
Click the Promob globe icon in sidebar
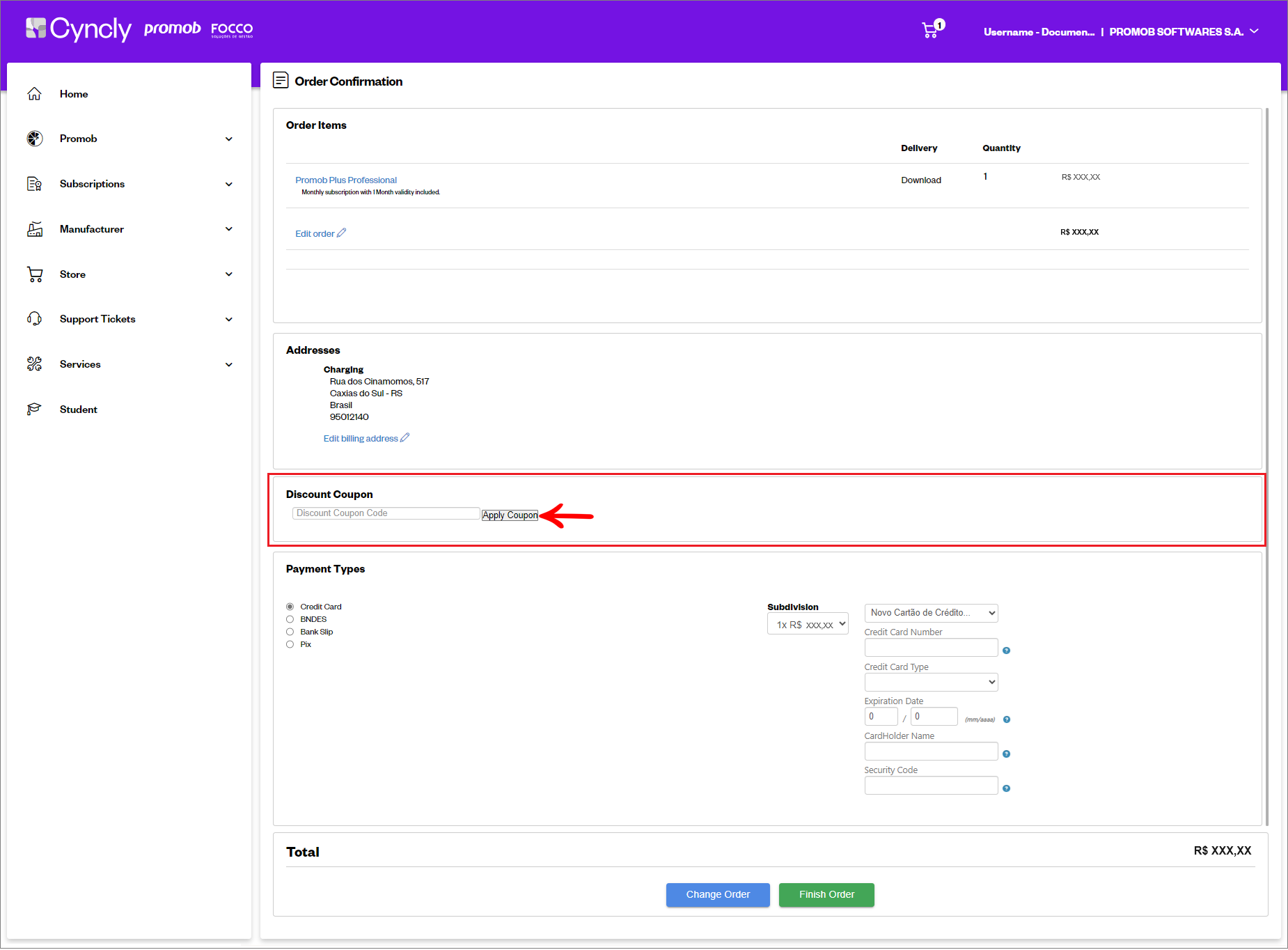pyautogui.click(x=34, y=139)
